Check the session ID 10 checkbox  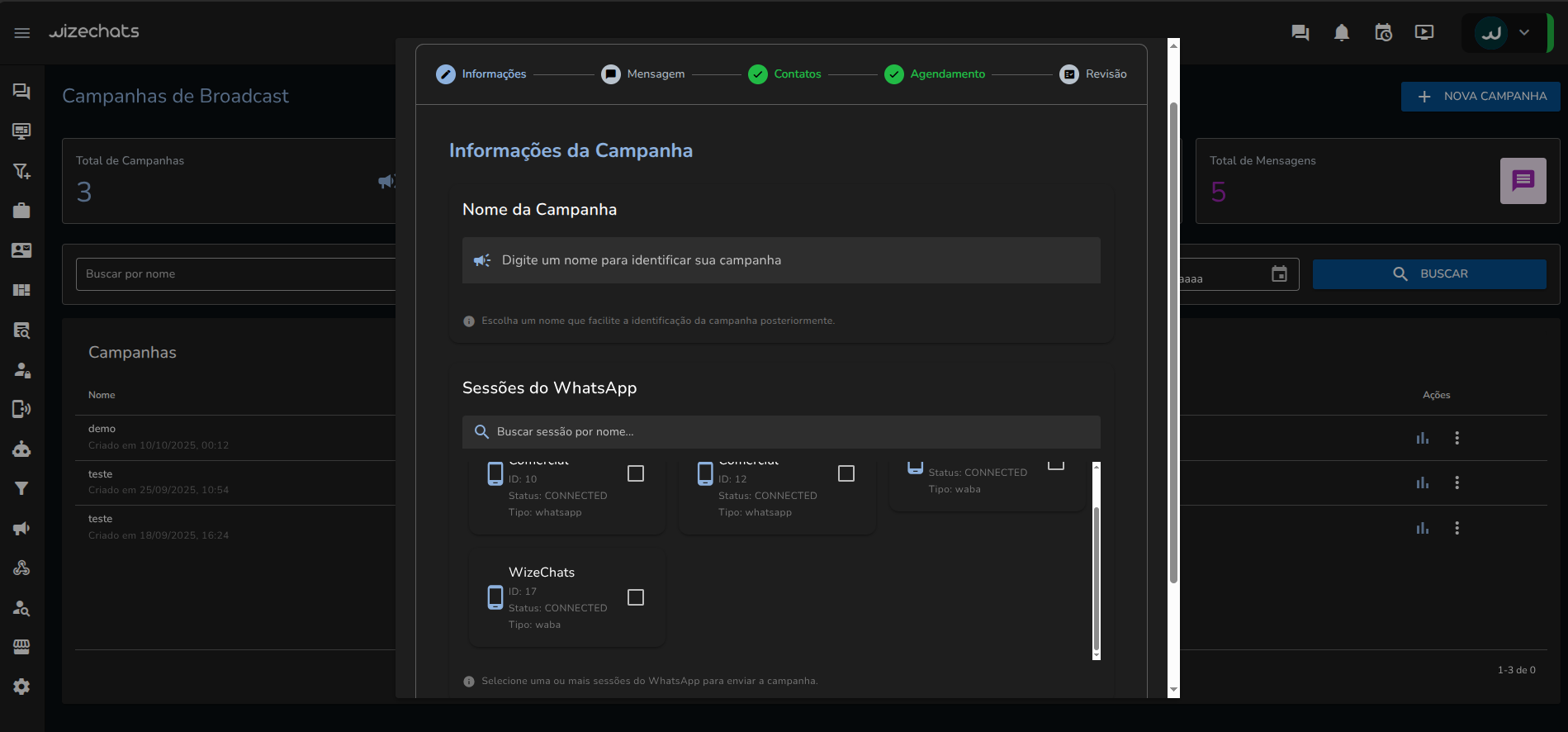636,473
